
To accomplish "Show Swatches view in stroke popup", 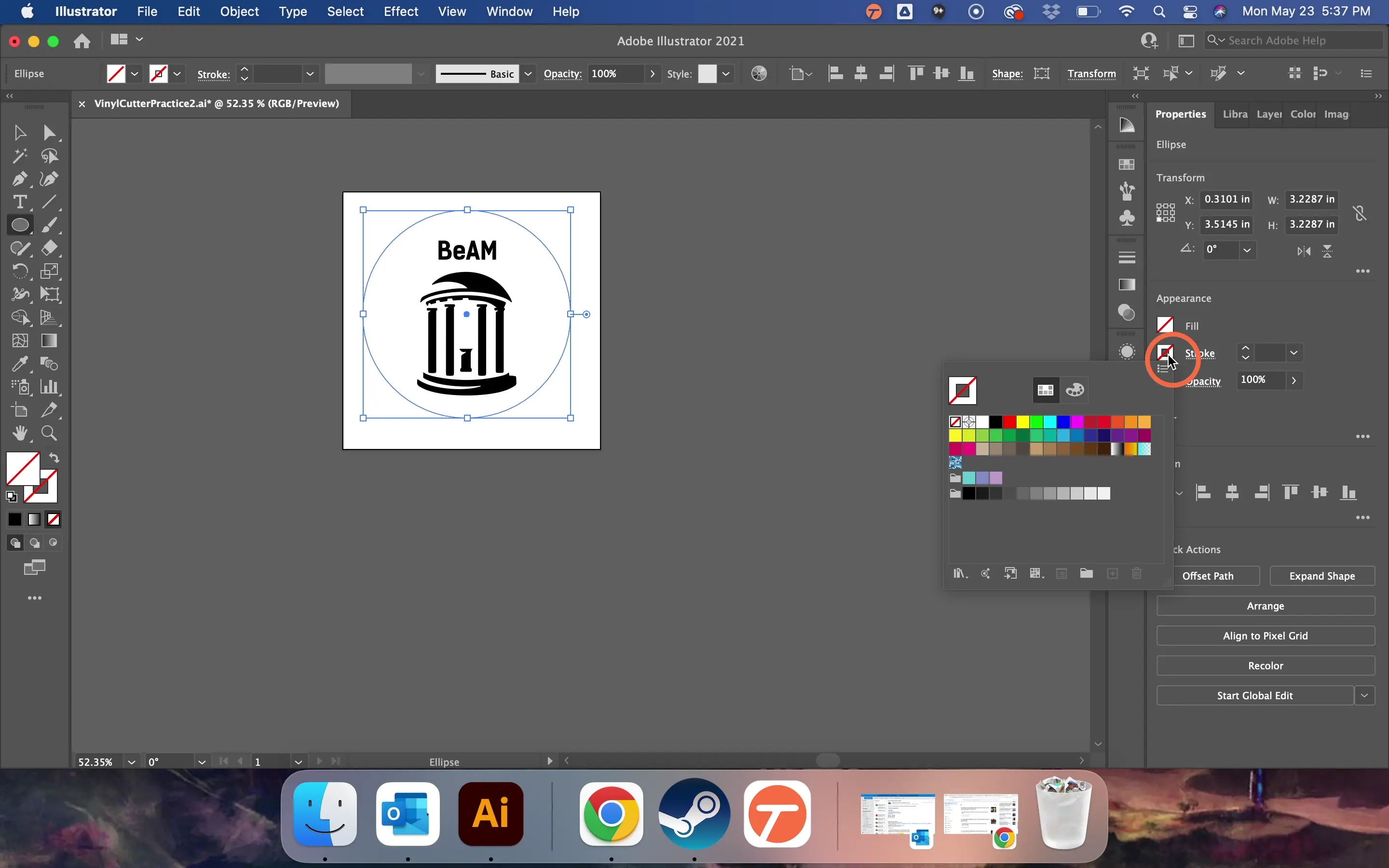I will (x=1046, y=390).
